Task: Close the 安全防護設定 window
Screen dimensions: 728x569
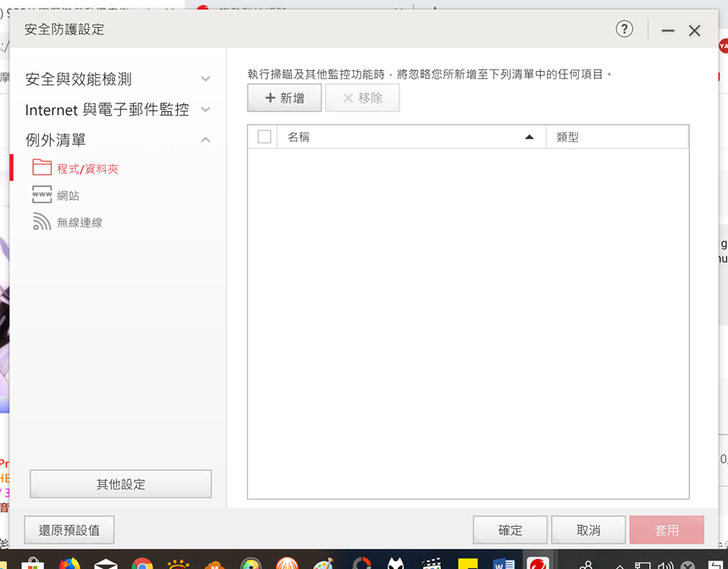Action: click(695, 31)
